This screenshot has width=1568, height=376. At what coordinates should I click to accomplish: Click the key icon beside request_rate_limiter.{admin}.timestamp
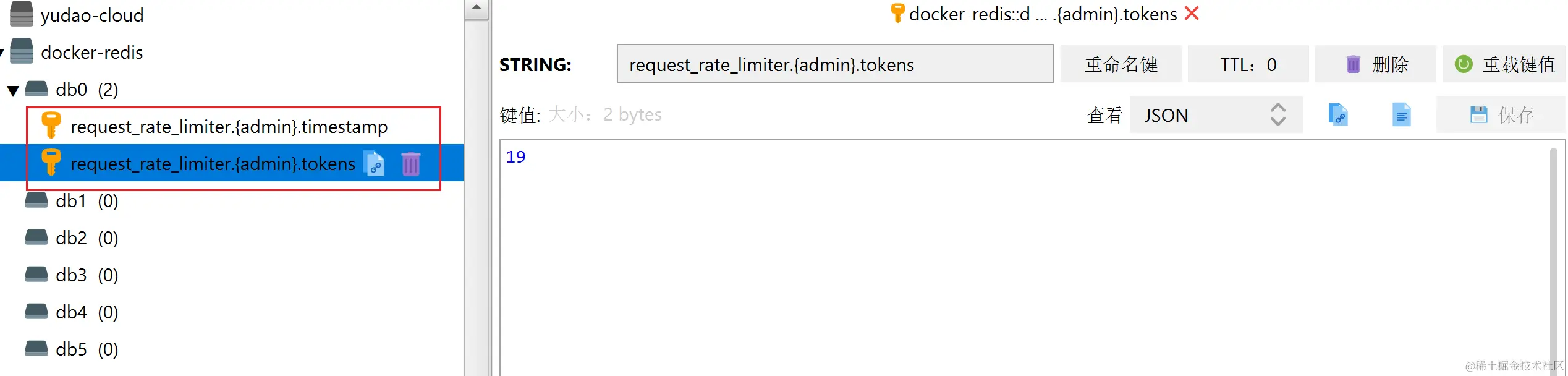[x=51, y=126]
